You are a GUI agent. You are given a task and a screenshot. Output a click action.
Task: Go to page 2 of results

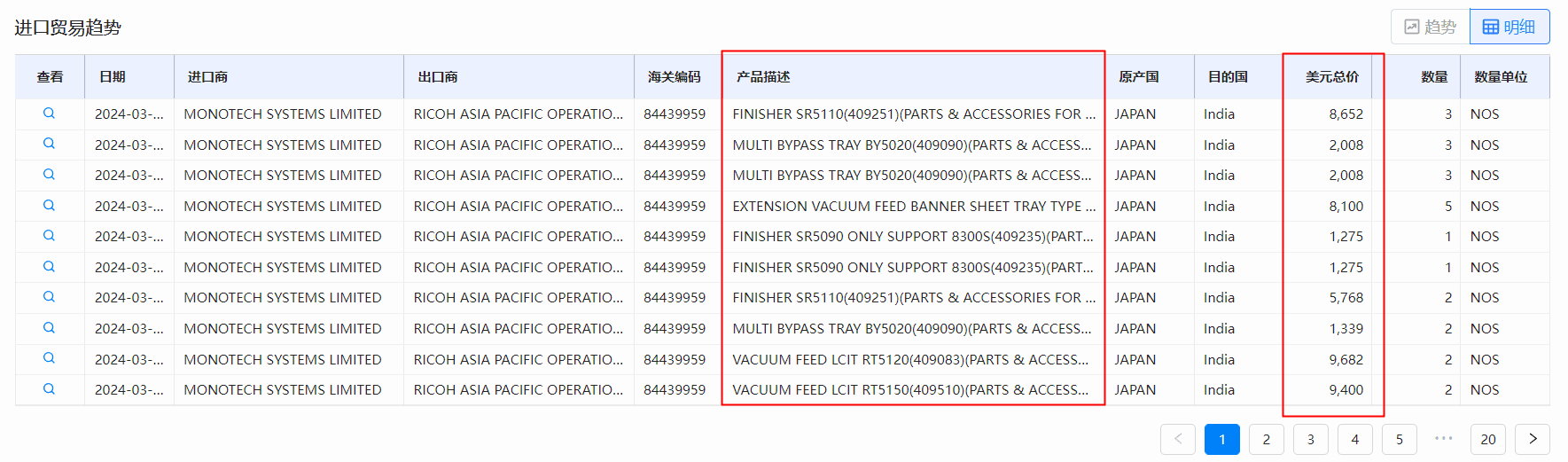[1267, 439]
